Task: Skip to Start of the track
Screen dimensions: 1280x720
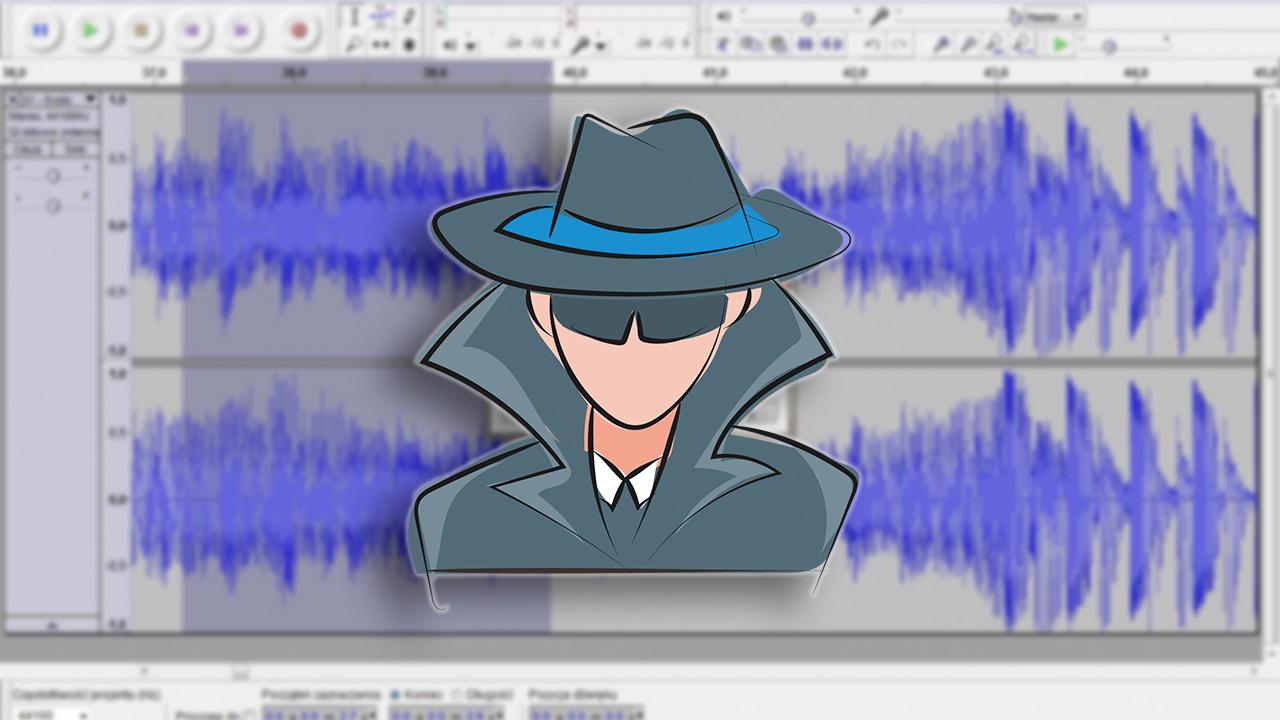Action: coord(192,30)
